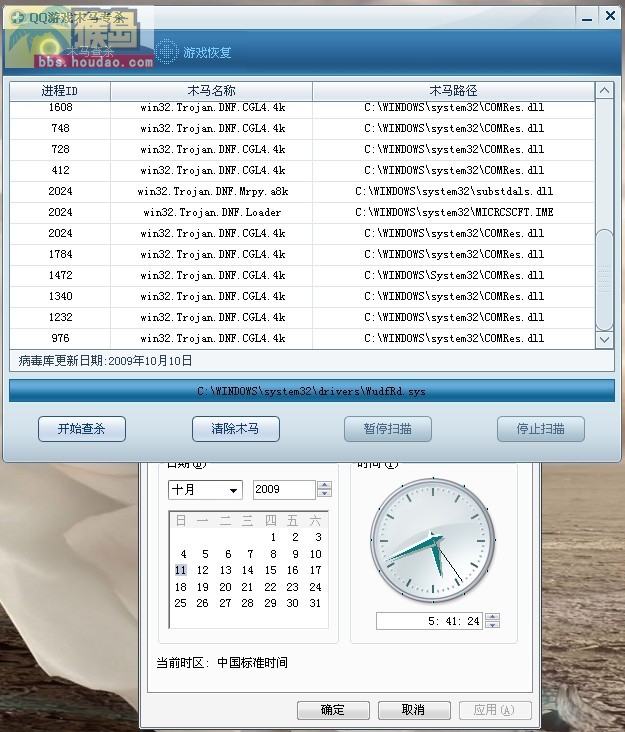
Task: Click the 进程ID column header
Action: pos(60,91)
